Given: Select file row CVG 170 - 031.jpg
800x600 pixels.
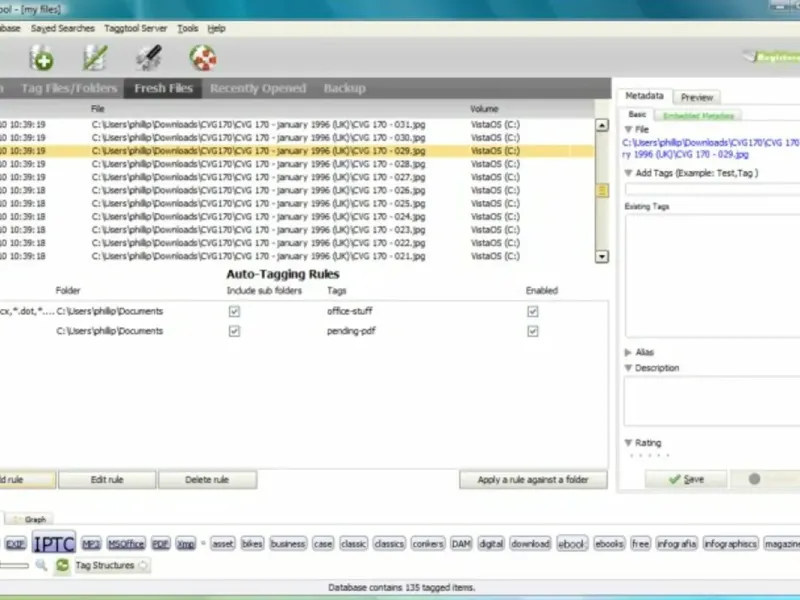Looking at the screenshot, I should tap(297, 124).
